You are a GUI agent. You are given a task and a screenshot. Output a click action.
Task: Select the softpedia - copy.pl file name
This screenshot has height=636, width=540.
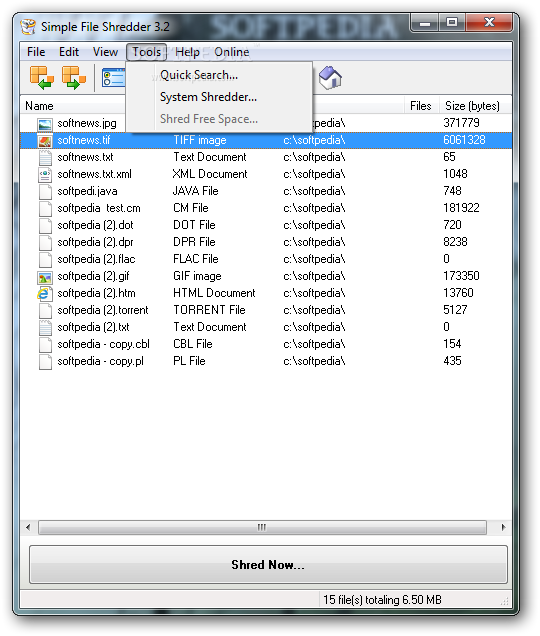coord(100,362)
